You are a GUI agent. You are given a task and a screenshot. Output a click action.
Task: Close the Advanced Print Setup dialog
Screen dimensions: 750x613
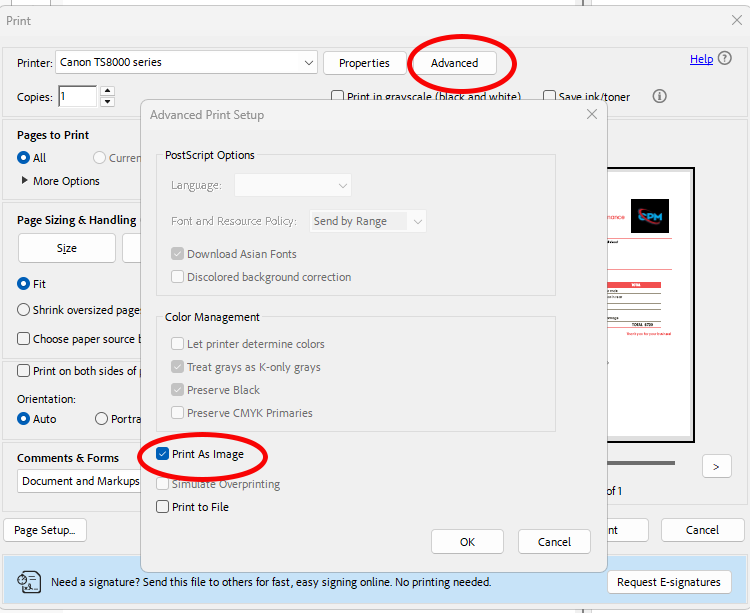tap(592, 114)
